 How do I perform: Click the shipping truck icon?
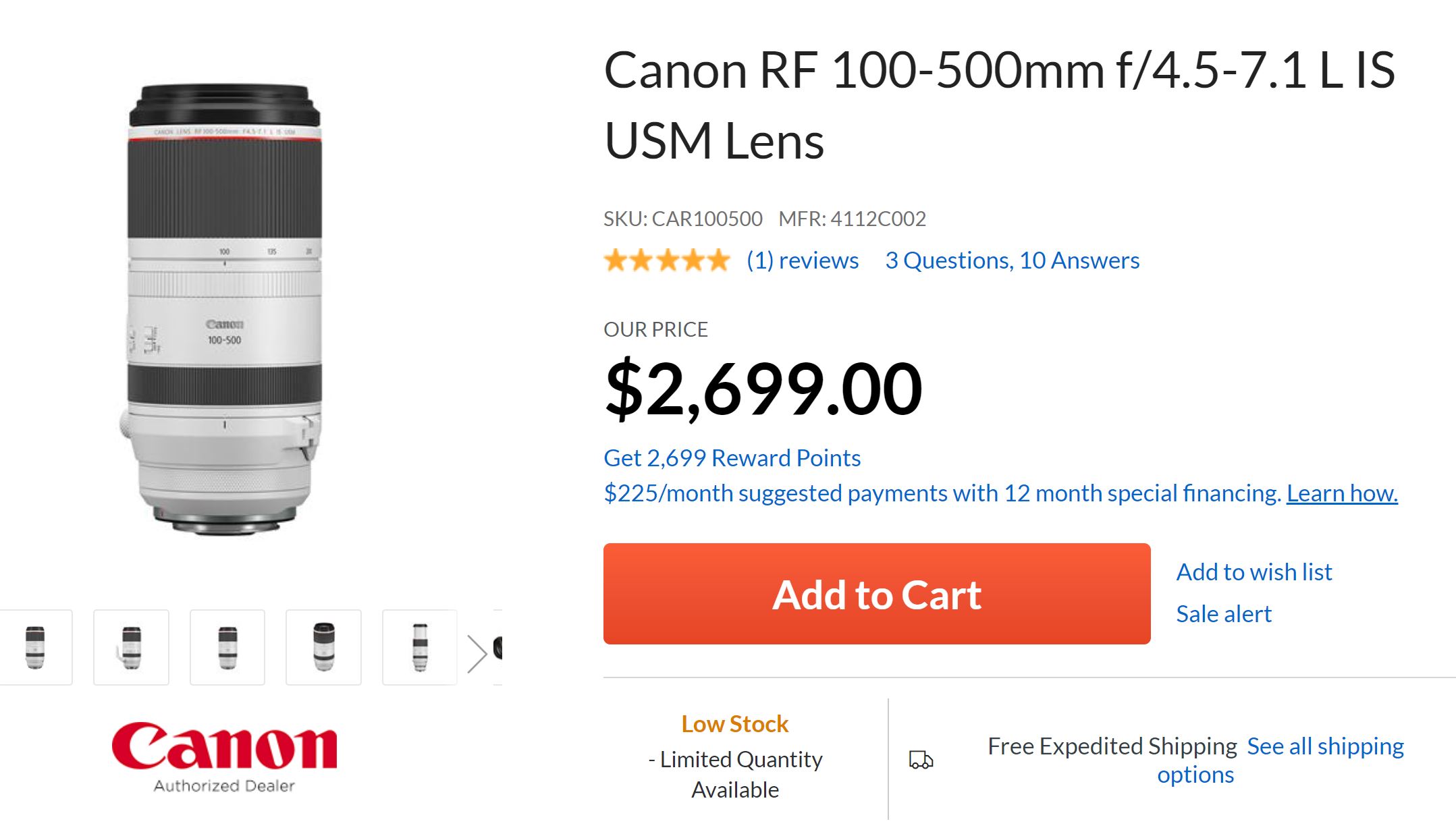921,760
